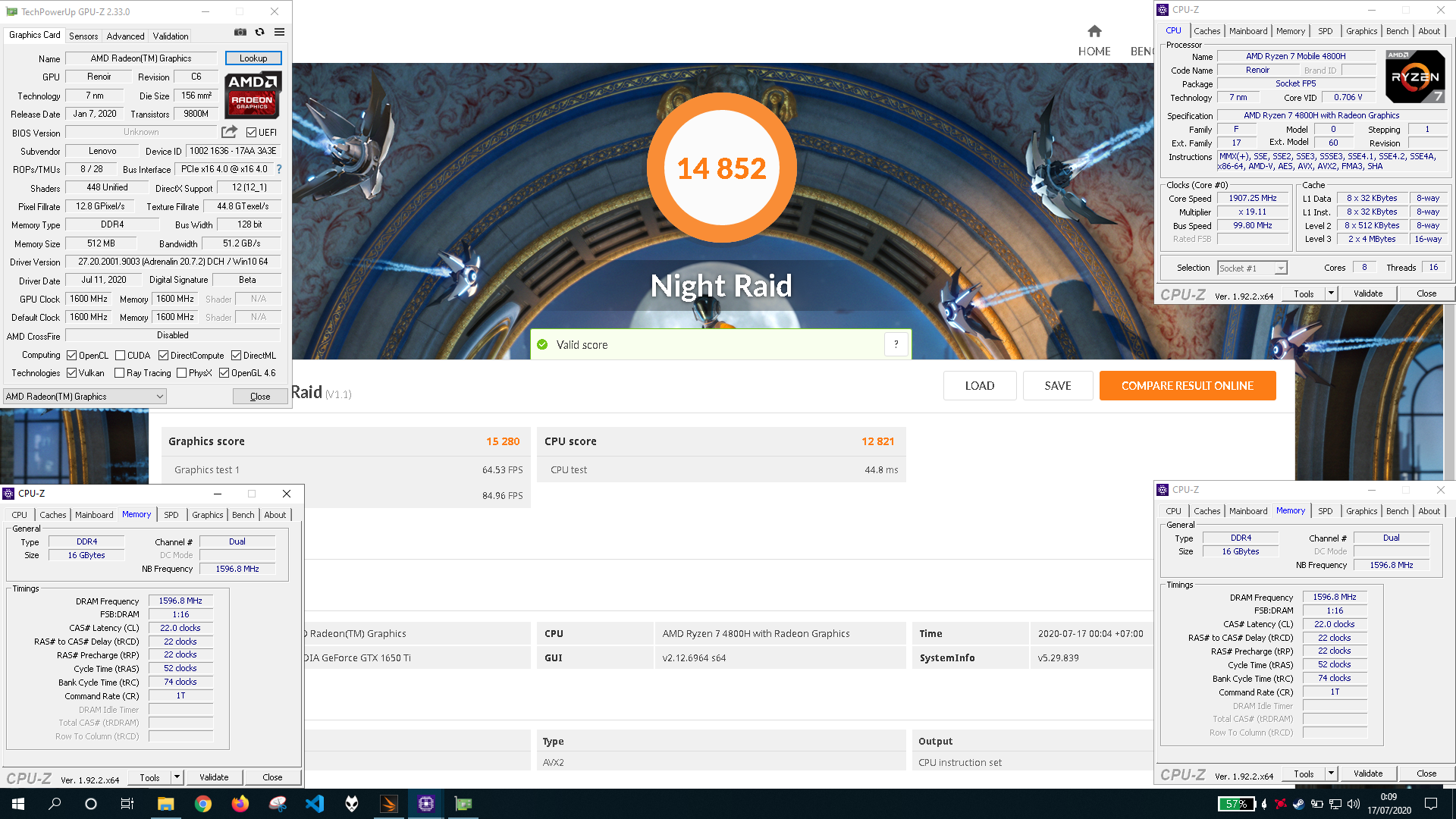
Task: Click the 3DMark Home icon
Action: point(1094,31)
